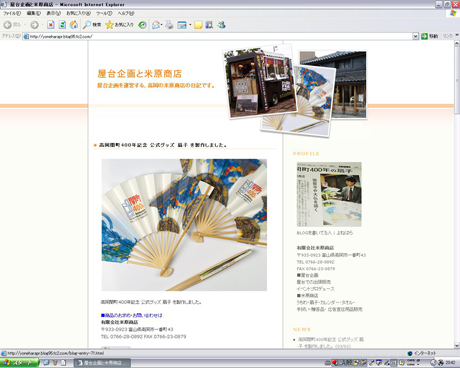Open the Forward button history dropdown arrow
The width and height of the screenshot is (460, 368).
(x=42, y=25)
